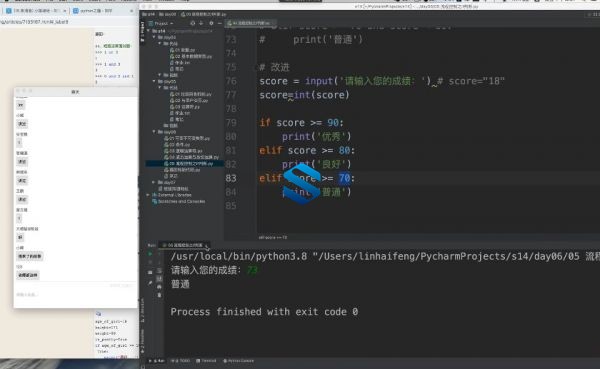Screen dimensions: 600x369
Task: Select Scratches and Consoles item
Action: click(x=179, y=201)
